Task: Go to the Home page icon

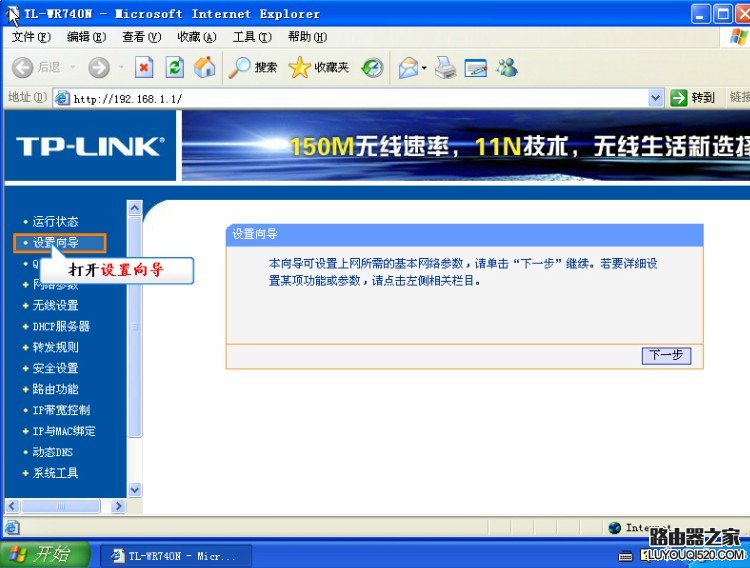Action: 205,67
